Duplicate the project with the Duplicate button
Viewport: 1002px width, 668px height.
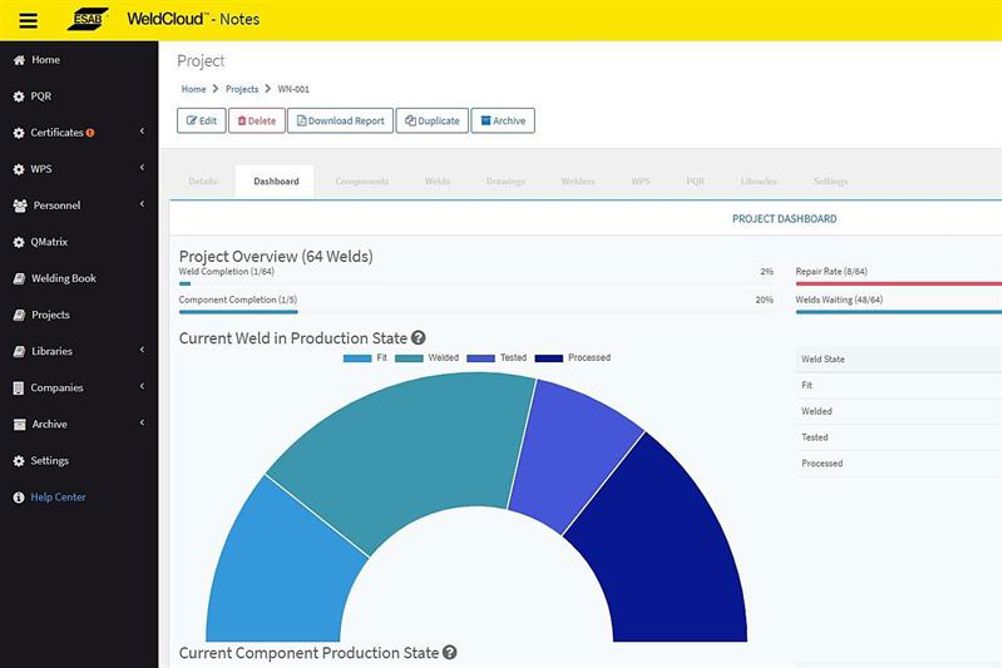point(432,121)
